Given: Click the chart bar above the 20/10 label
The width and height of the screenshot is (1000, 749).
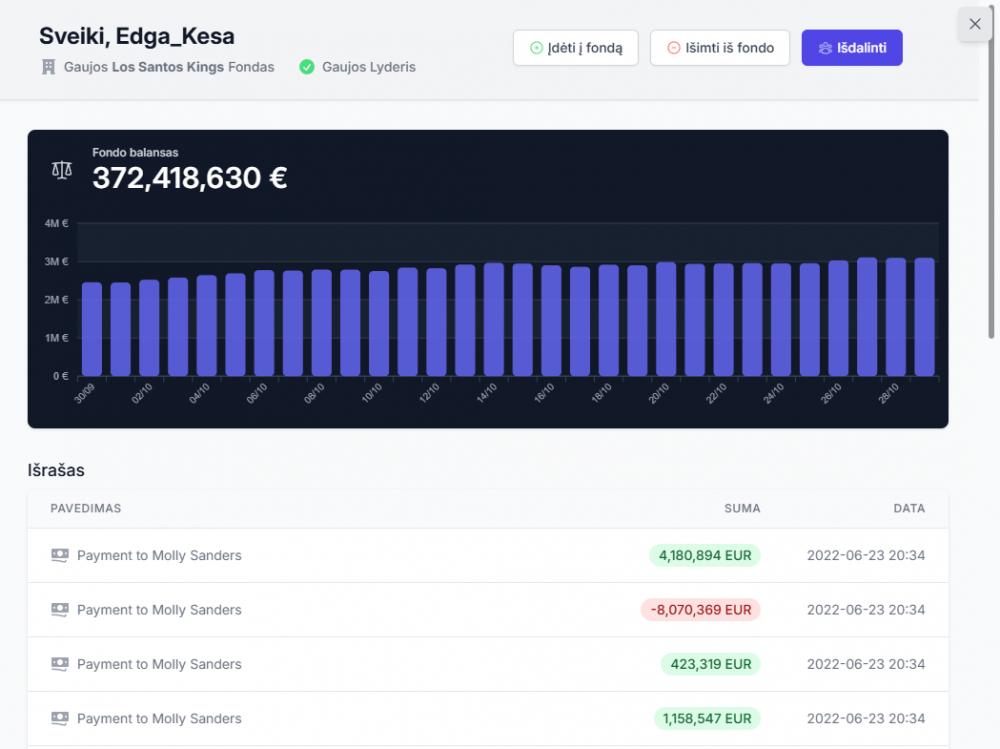Looking at the screenshot, I should pyautogui.click(x=666, y=319).
